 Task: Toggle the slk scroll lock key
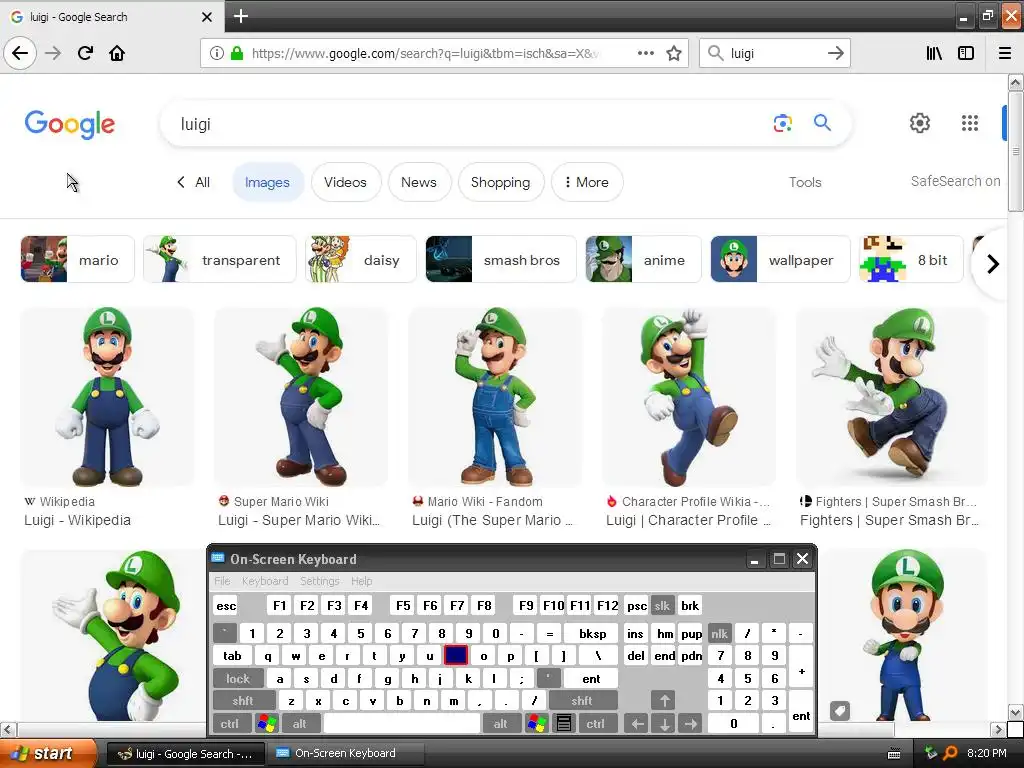(662, 605)
